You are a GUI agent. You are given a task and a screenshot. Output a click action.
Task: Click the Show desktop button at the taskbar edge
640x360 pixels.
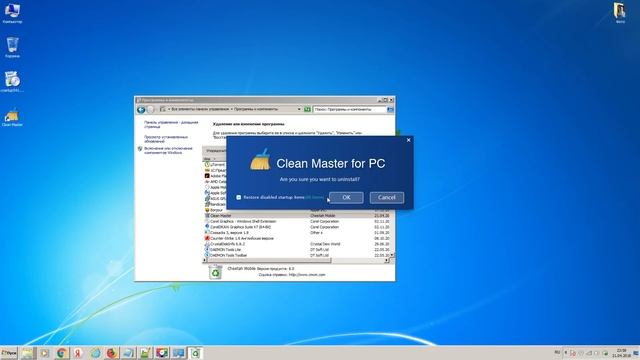coord(636,353)
